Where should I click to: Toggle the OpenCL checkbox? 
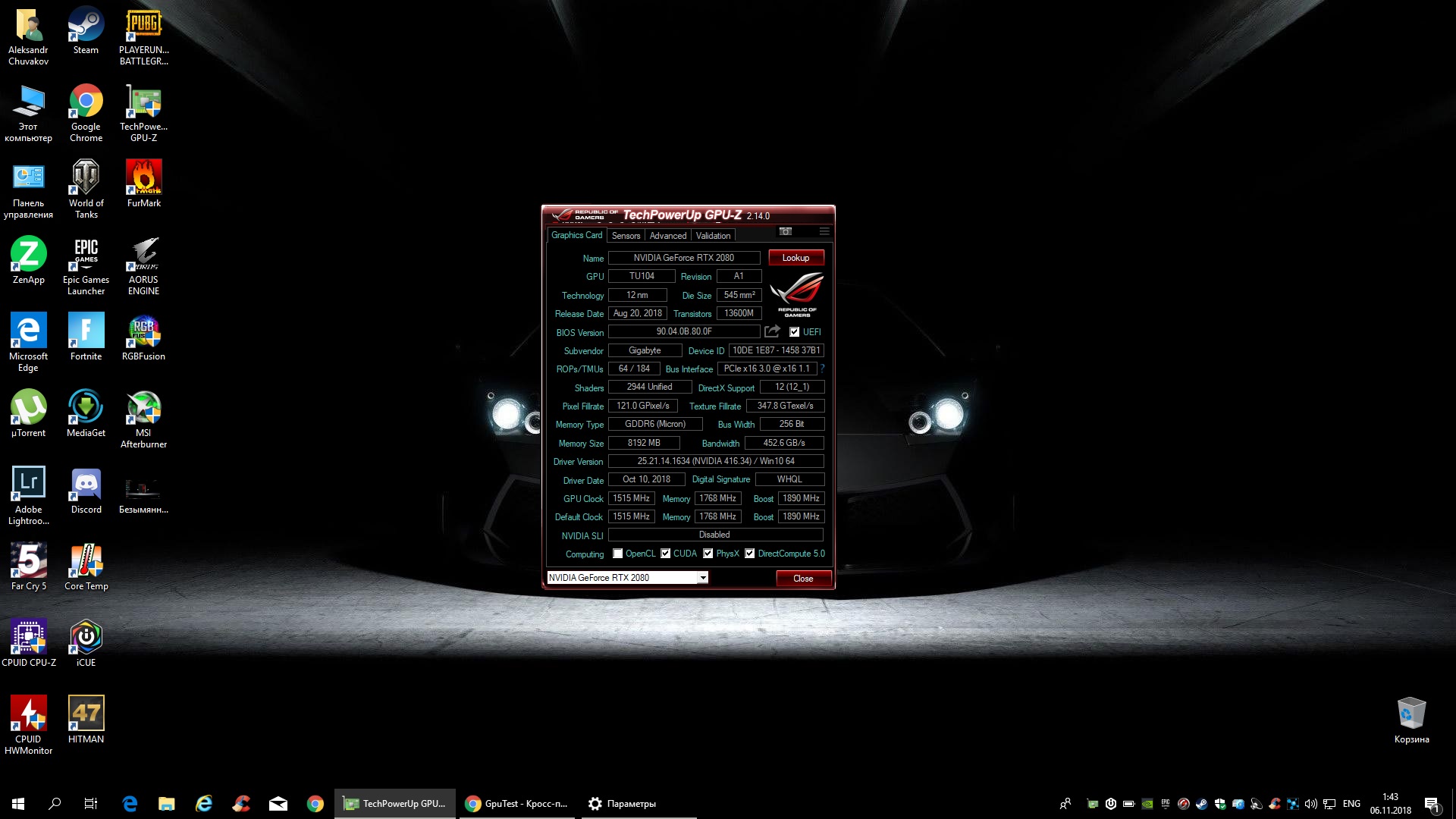pos(618,554)
